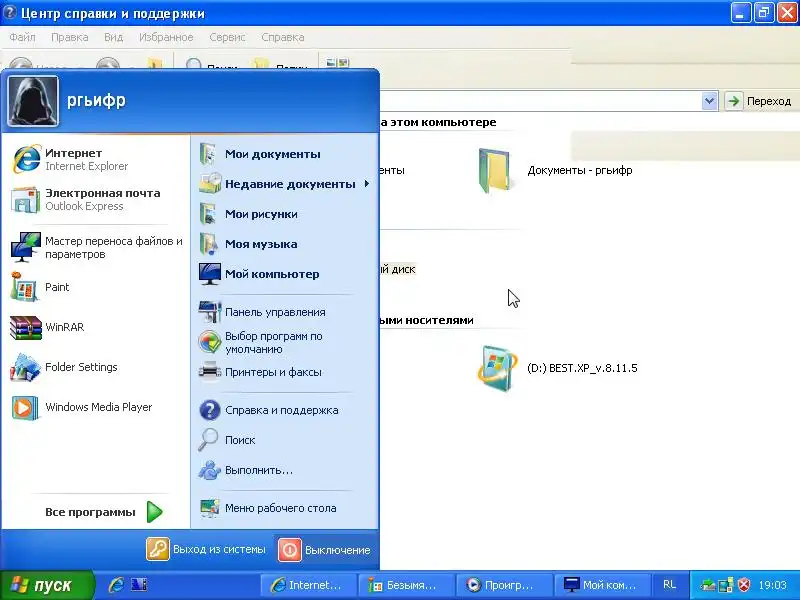Click the 19:03 taskbar clock
Image resolution: width=800 pixels, height=600 pixels.
[x=772, y=585]
